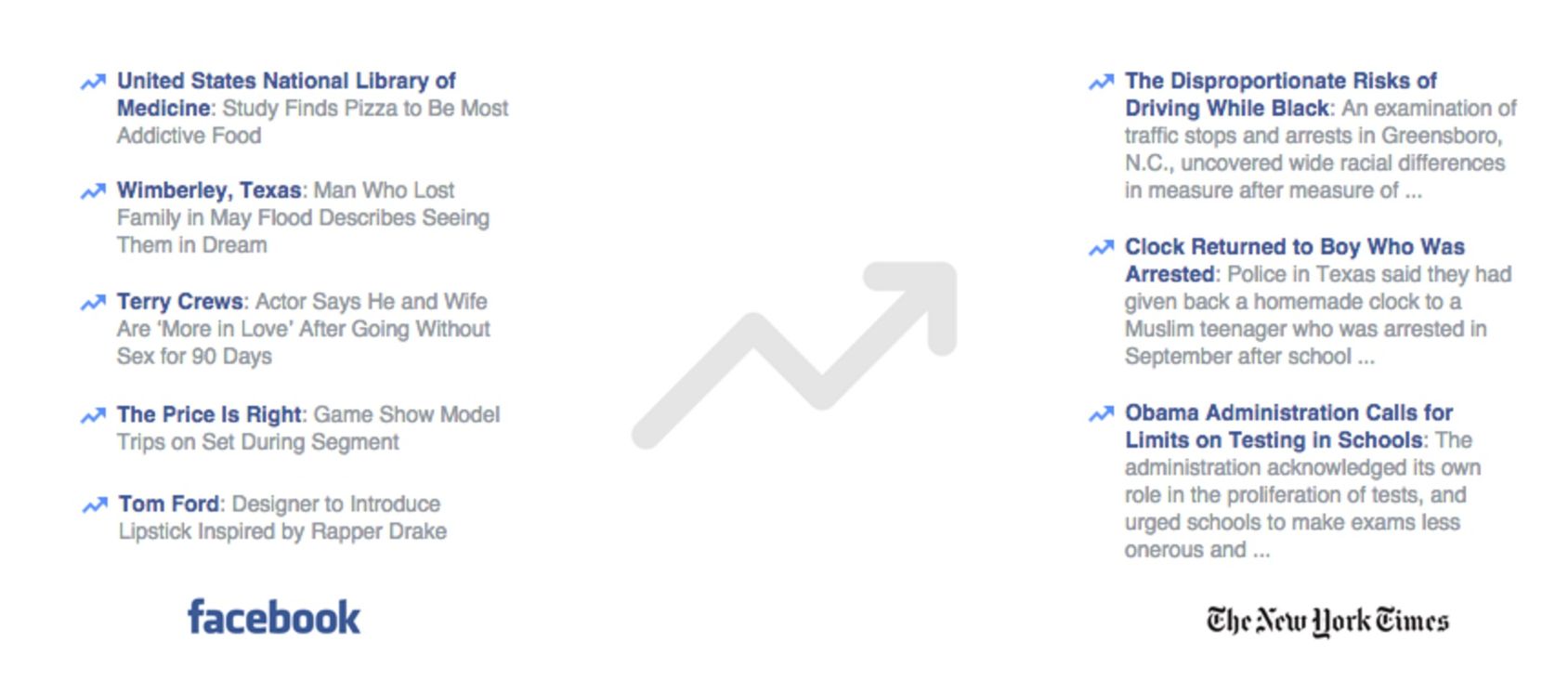Image resolution: width=1568 pixels, height=693 pixels.
Task: Open Obama Administration Calls for Limits on Testing
Action: (1288, 425)
